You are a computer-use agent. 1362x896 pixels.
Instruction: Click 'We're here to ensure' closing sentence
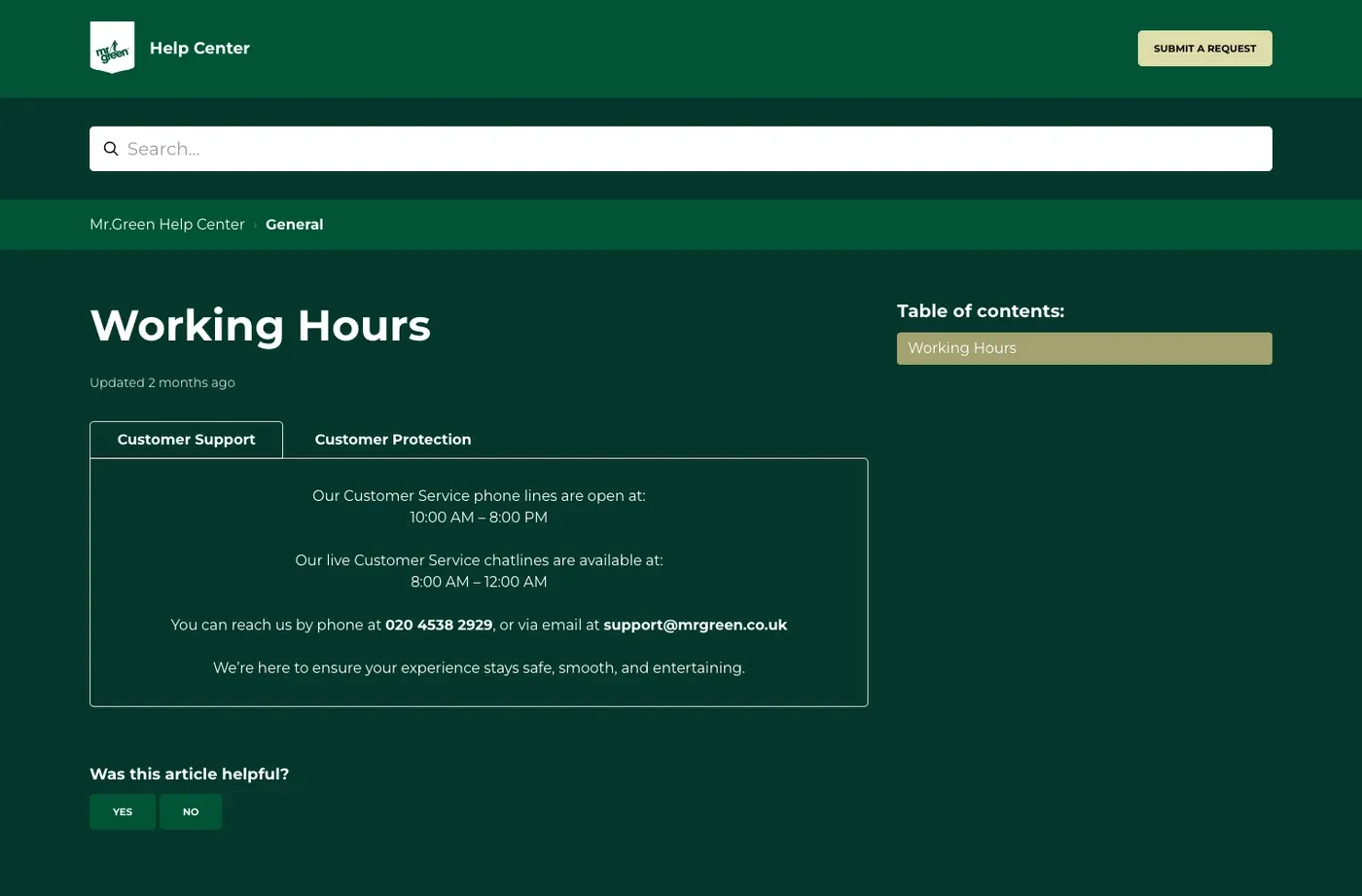click(479, 668)
